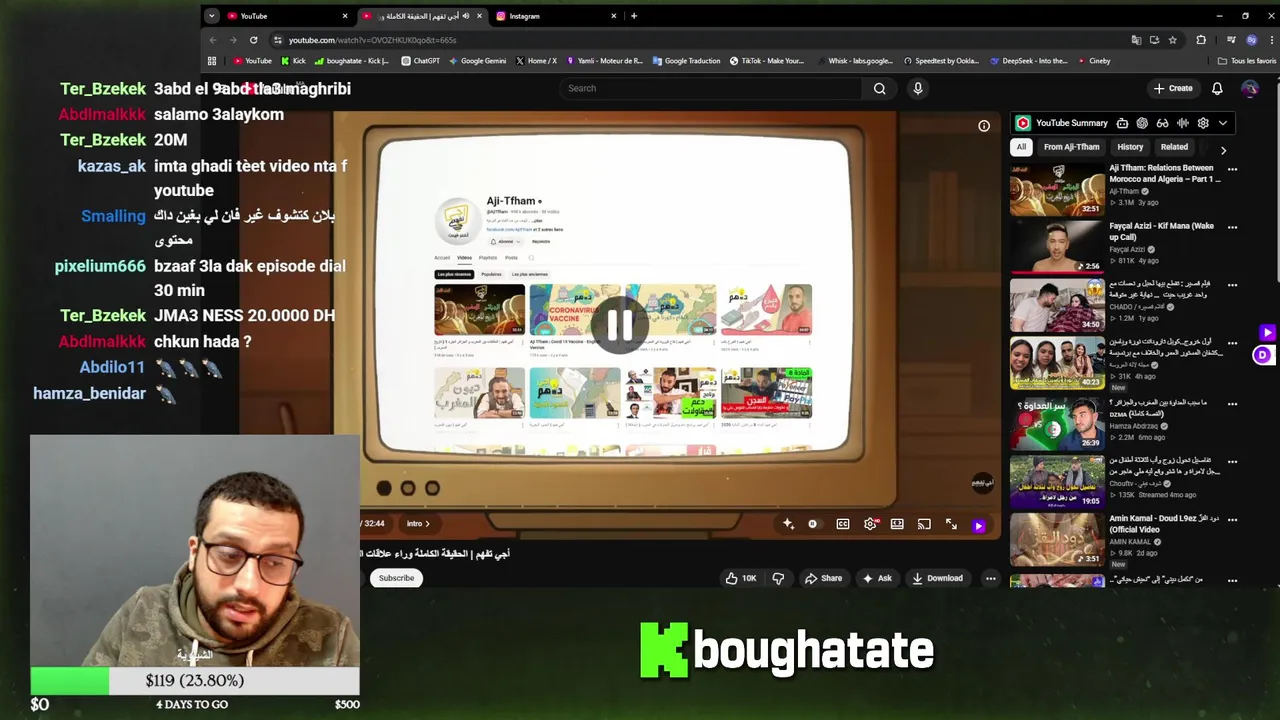
Task: Dislike the video with thumbs down
Action: (x=778, y=578)
